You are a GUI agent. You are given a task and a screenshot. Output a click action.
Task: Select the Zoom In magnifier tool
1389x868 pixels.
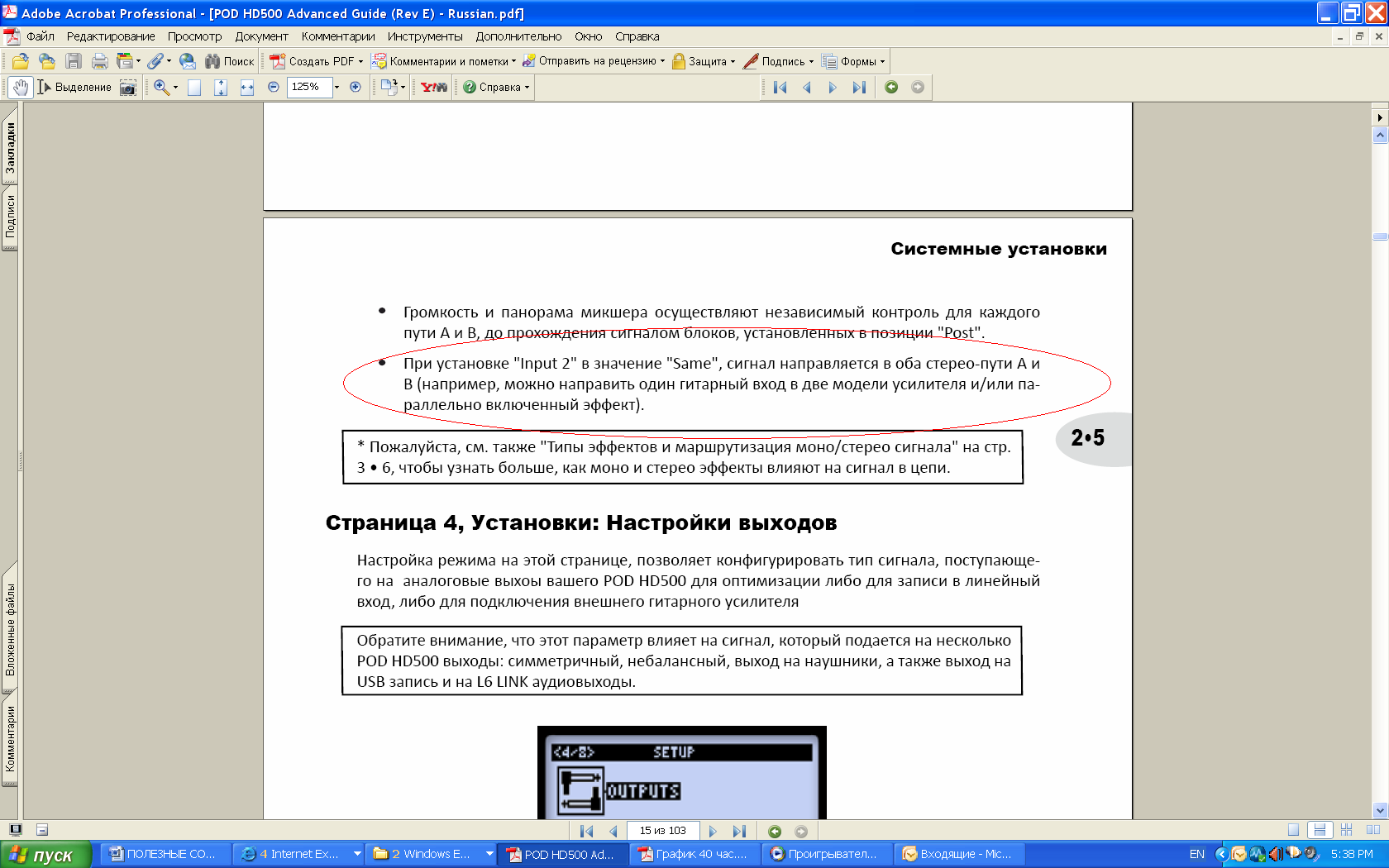tap(161, 87)
